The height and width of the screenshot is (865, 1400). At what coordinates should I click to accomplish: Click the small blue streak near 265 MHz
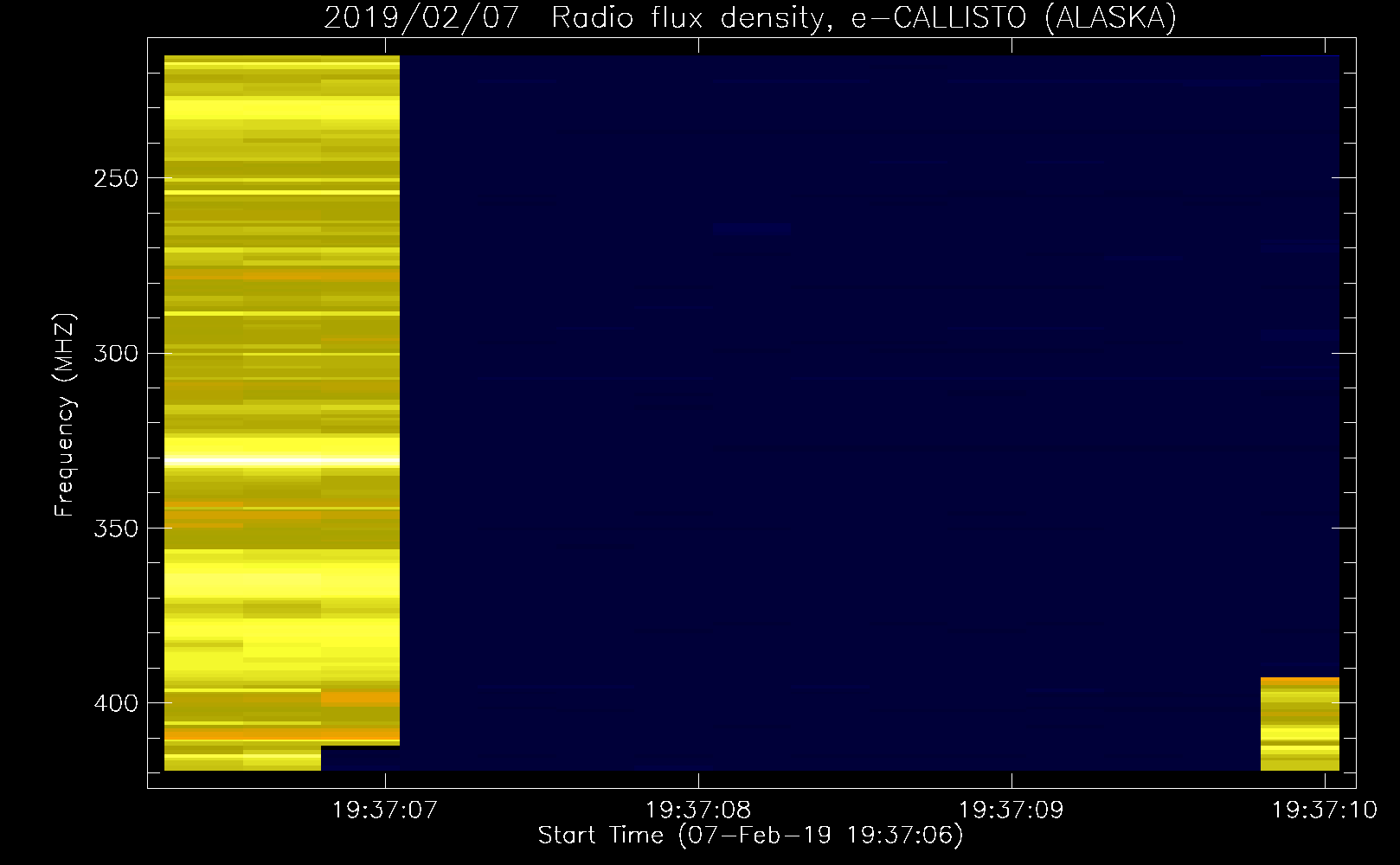752,229
